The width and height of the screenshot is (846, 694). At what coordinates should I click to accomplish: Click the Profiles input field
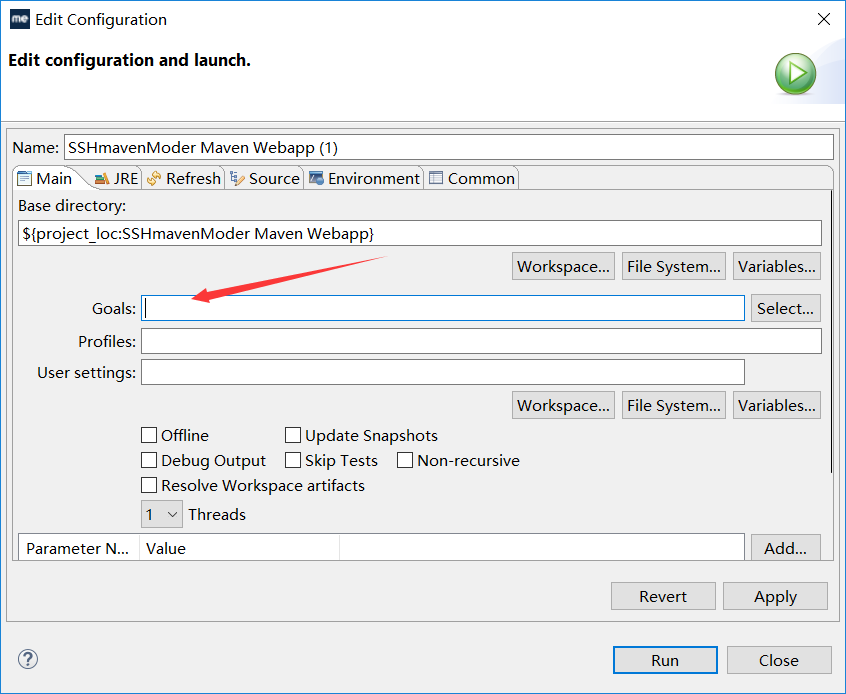(x=481, y=341)
